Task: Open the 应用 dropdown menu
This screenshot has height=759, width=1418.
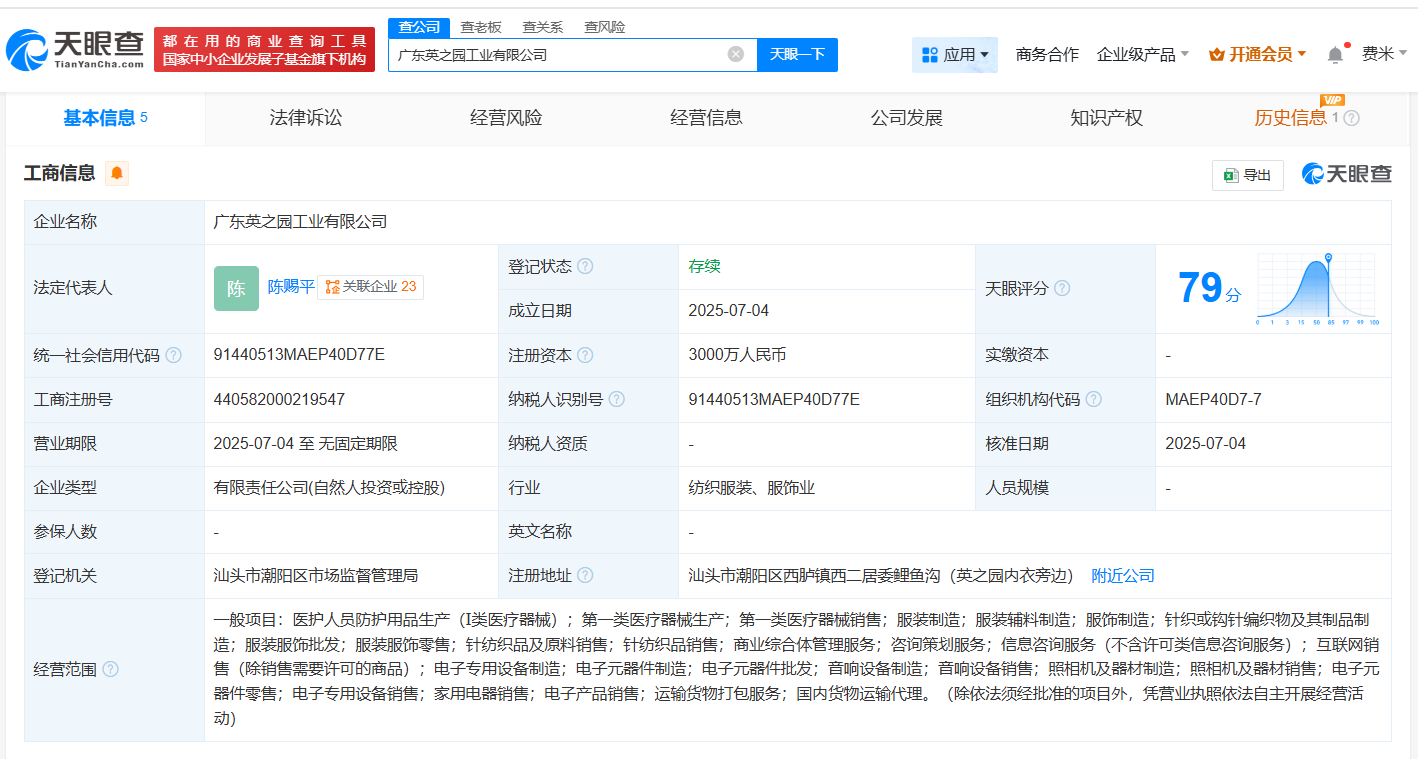Action: coord(954,54)
